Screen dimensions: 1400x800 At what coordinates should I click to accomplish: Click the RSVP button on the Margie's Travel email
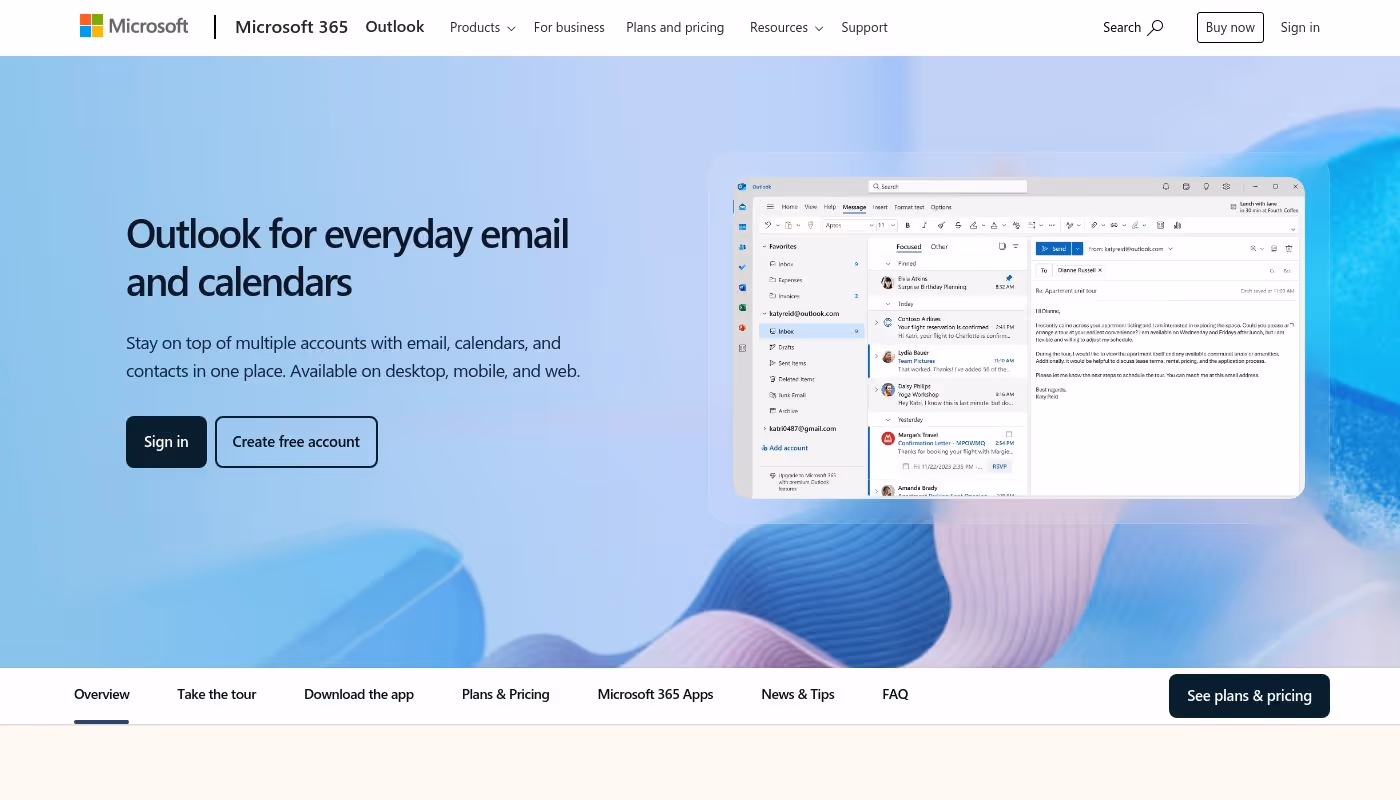click(999, 466)
